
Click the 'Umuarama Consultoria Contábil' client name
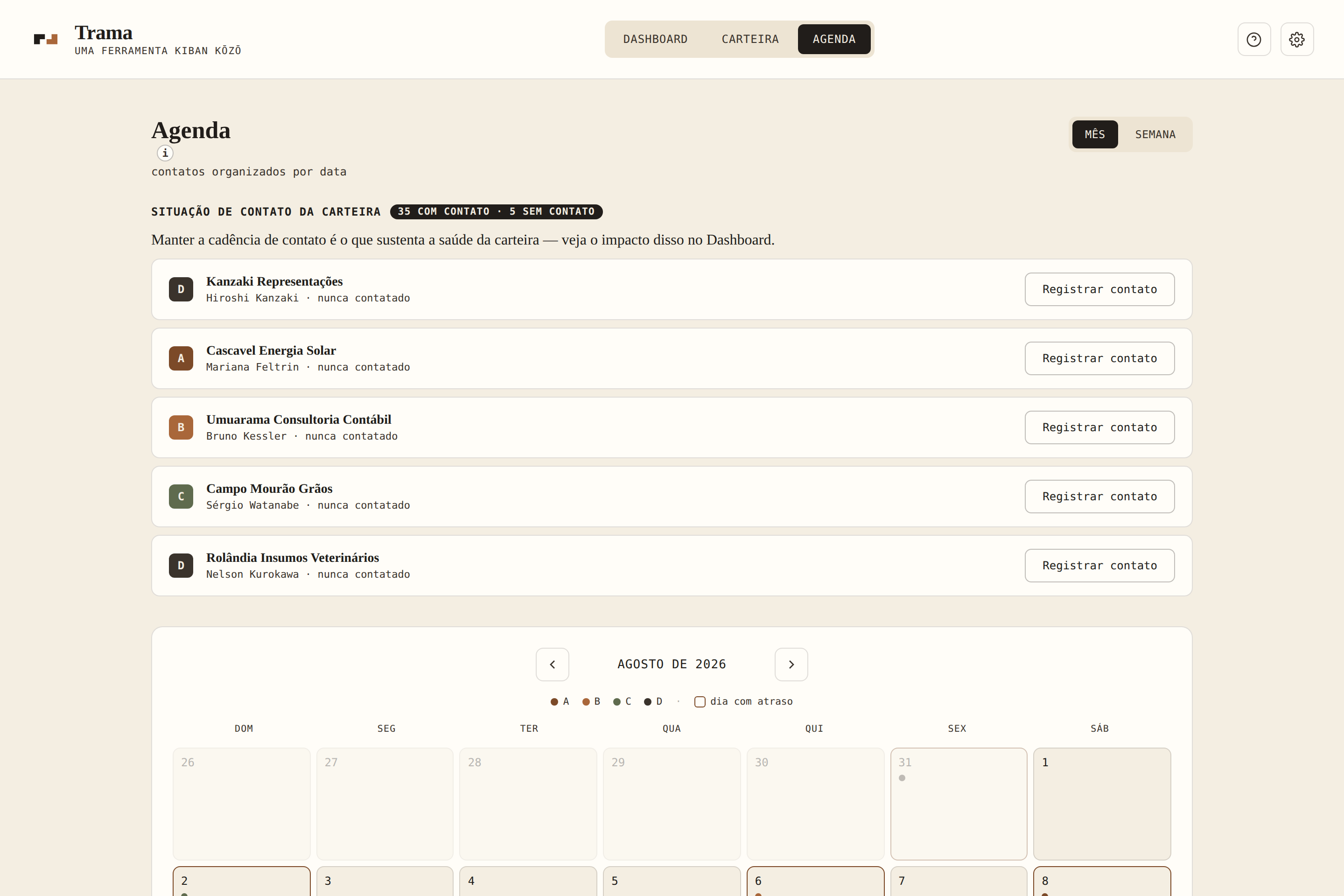click(299, 420)
